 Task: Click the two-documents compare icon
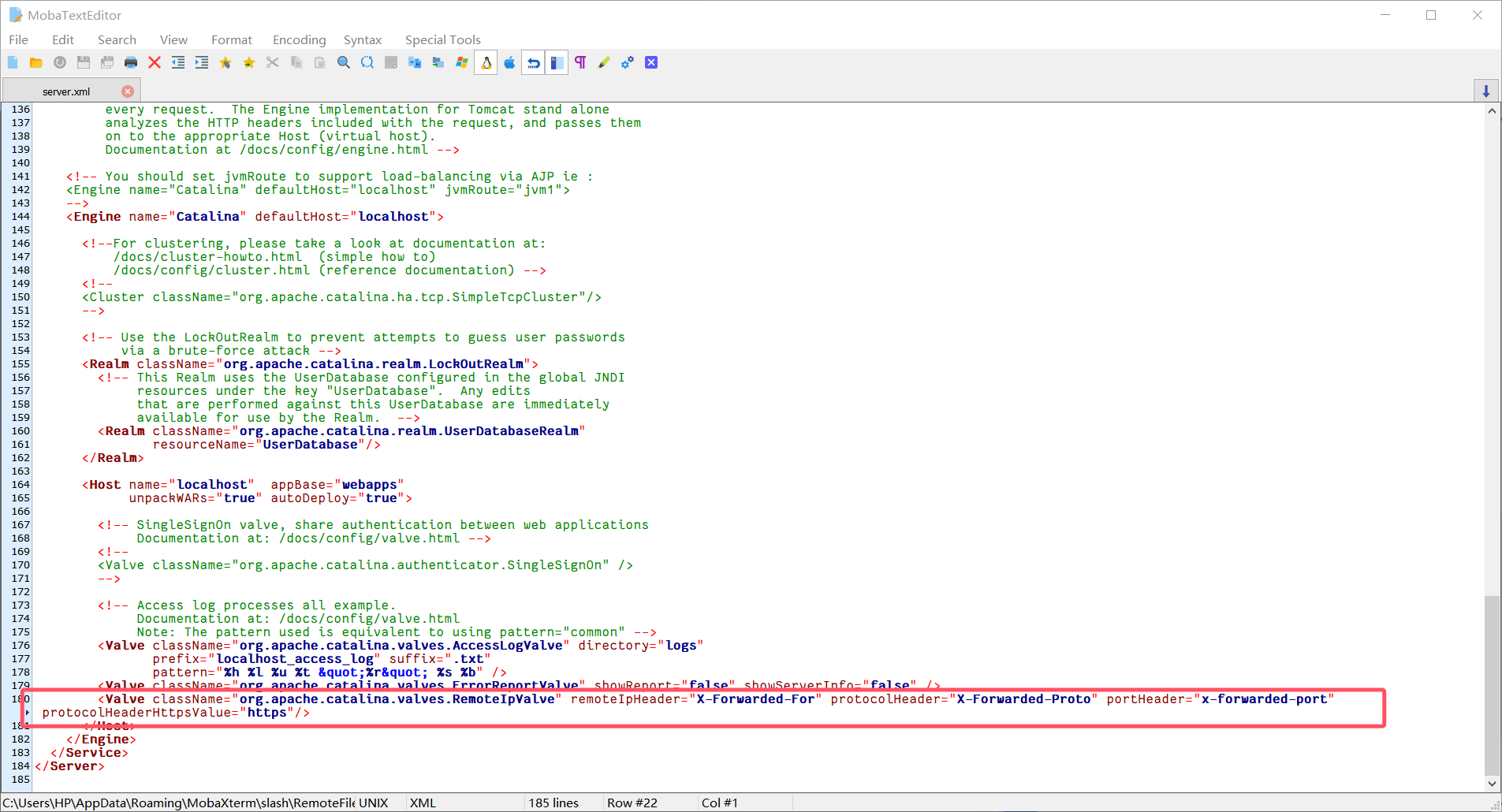(415, 62)
